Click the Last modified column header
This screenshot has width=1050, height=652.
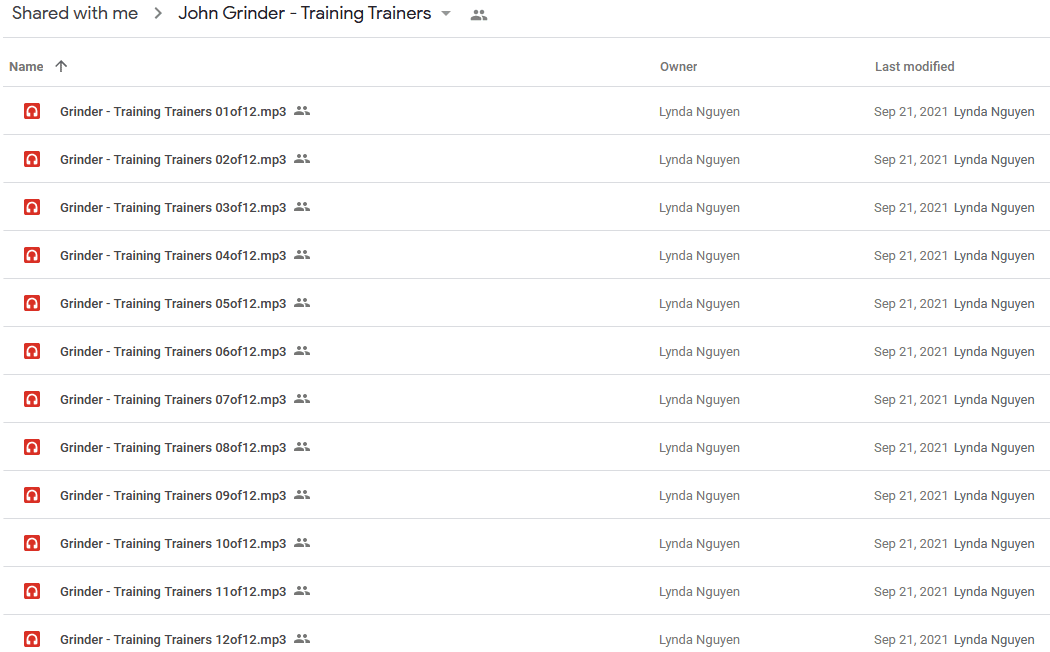click(x=915, y=66)
